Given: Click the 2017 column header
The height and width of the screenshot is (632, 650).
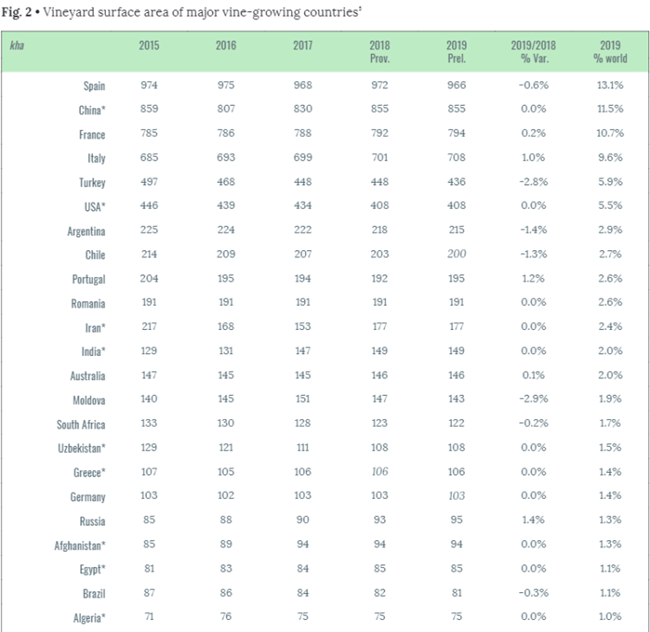Looking at the screenshot, I should 303,46.
